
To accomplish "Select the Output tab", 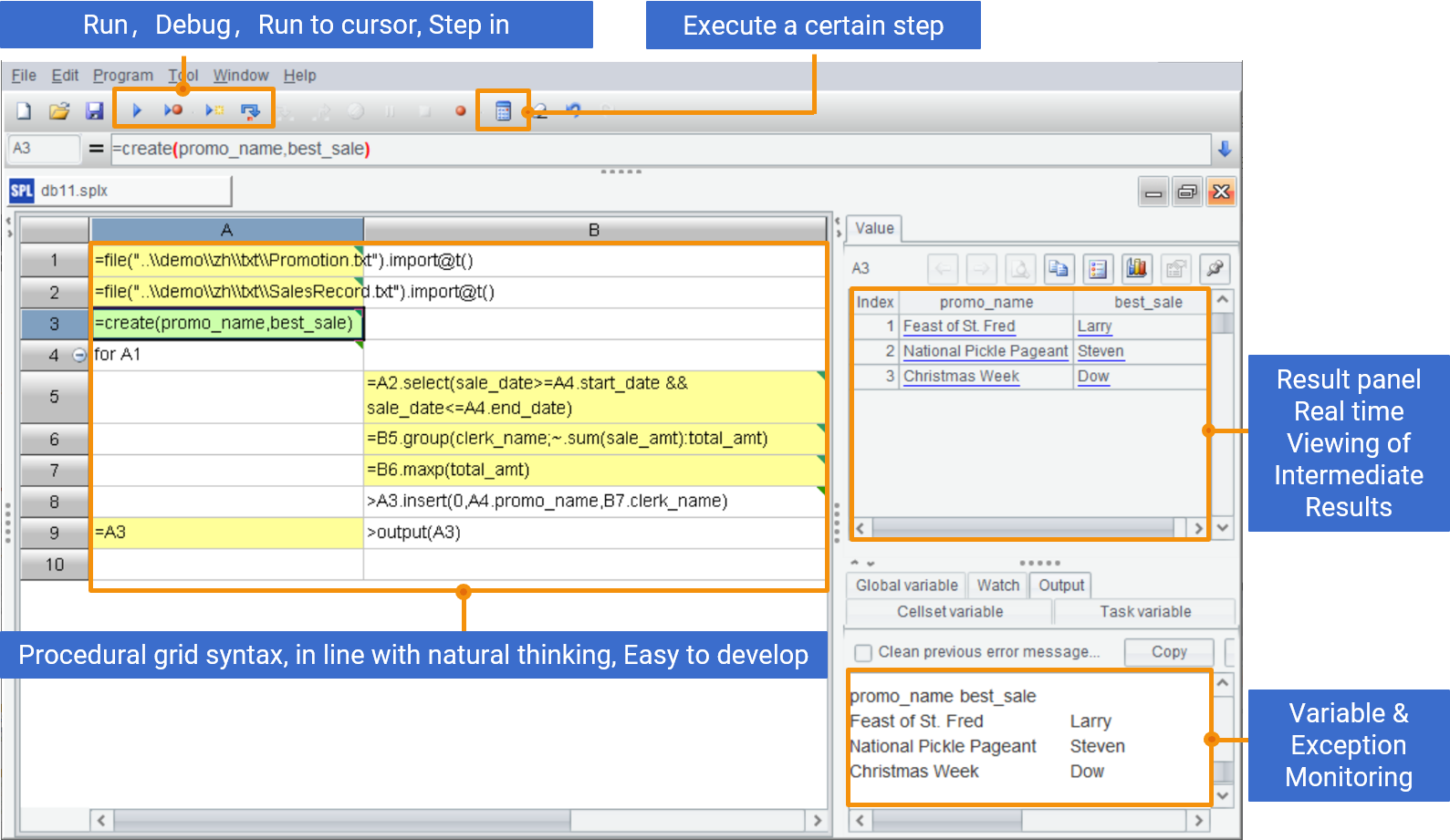I will [x=1061, y=586].
